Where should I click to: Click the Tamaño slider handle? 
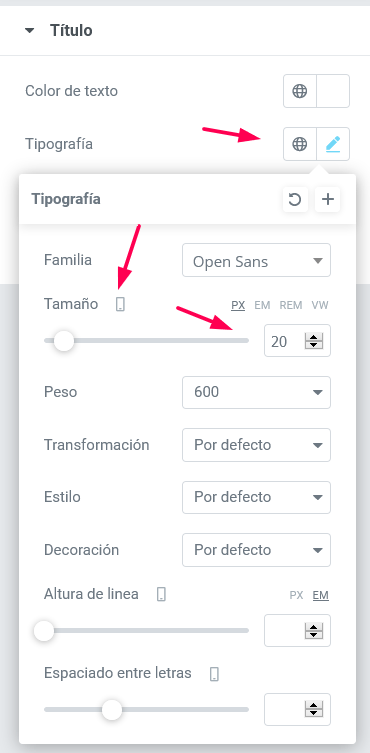(63, 341)
